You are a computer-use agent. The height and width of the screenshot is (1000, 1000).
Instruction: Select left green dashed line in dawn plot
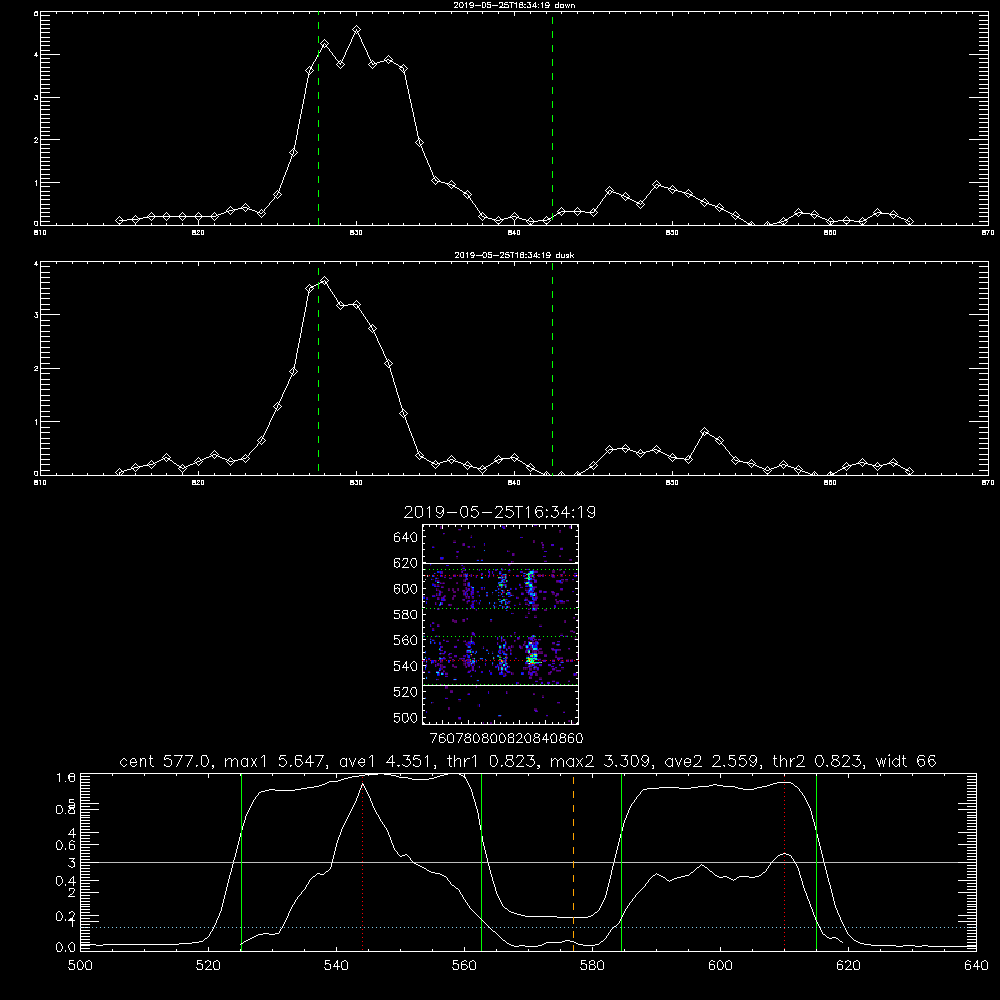tap(318, 118)
